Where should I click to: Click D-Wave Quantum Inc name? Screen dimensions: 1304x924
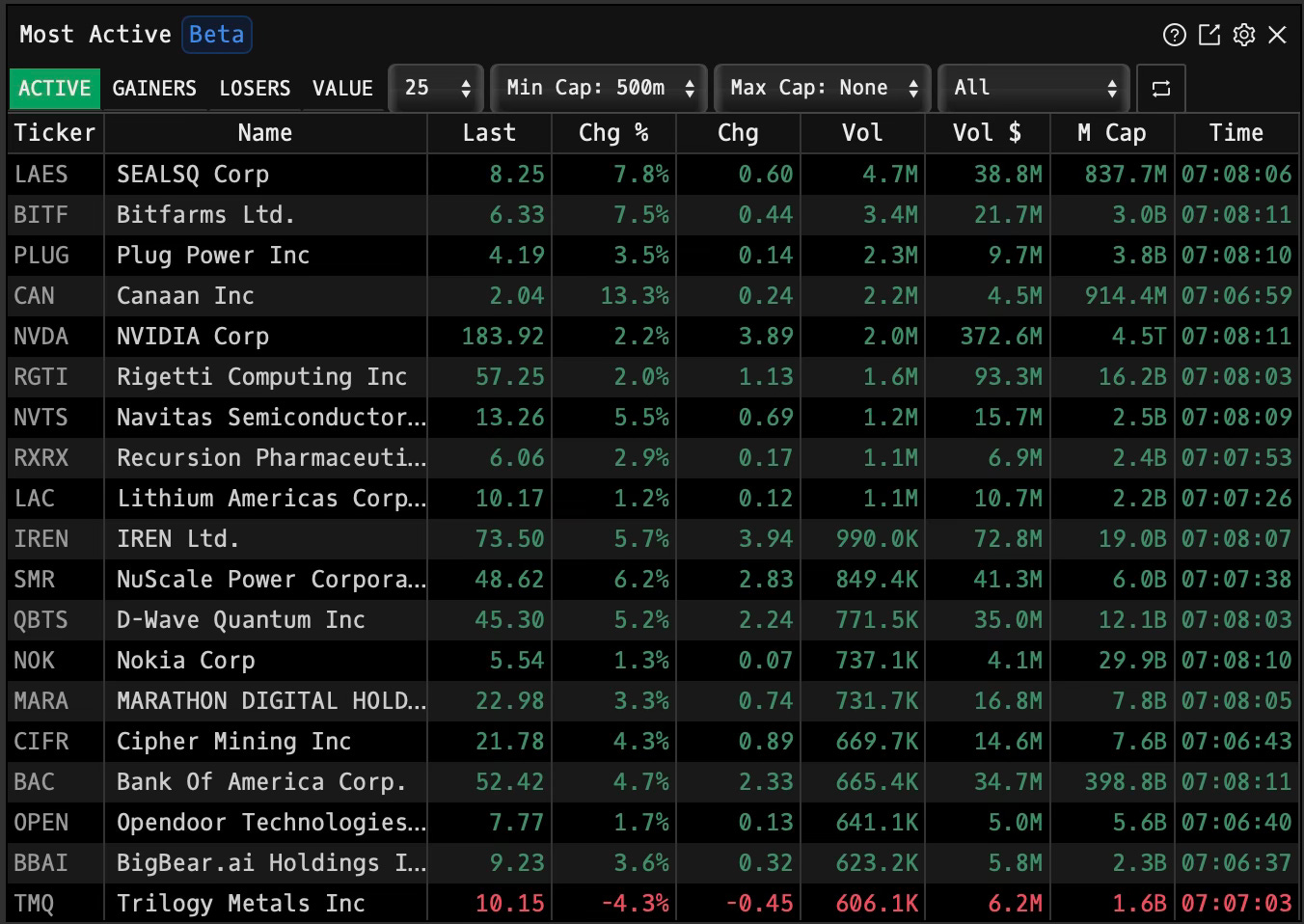click(240, 620)
